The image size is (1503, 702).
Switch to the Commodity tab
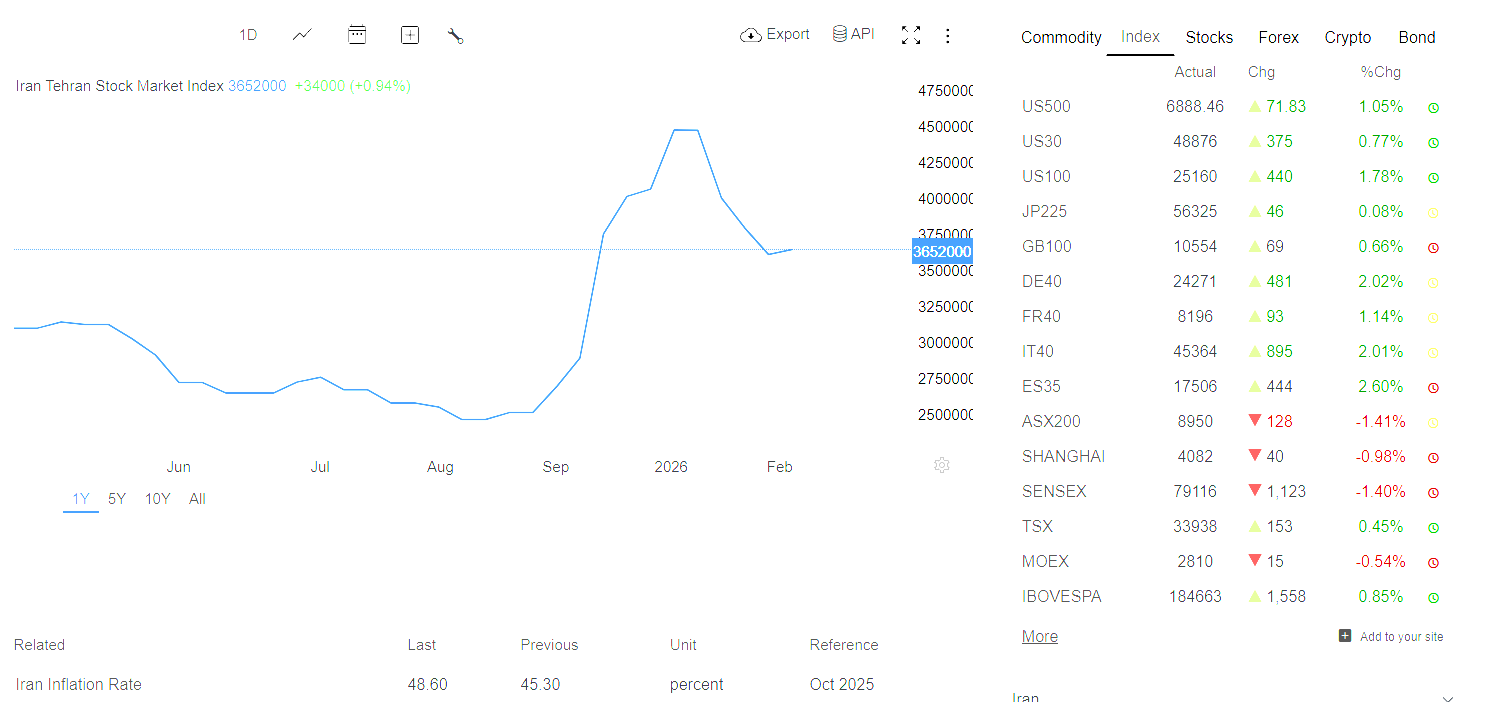coord(1061,37)
